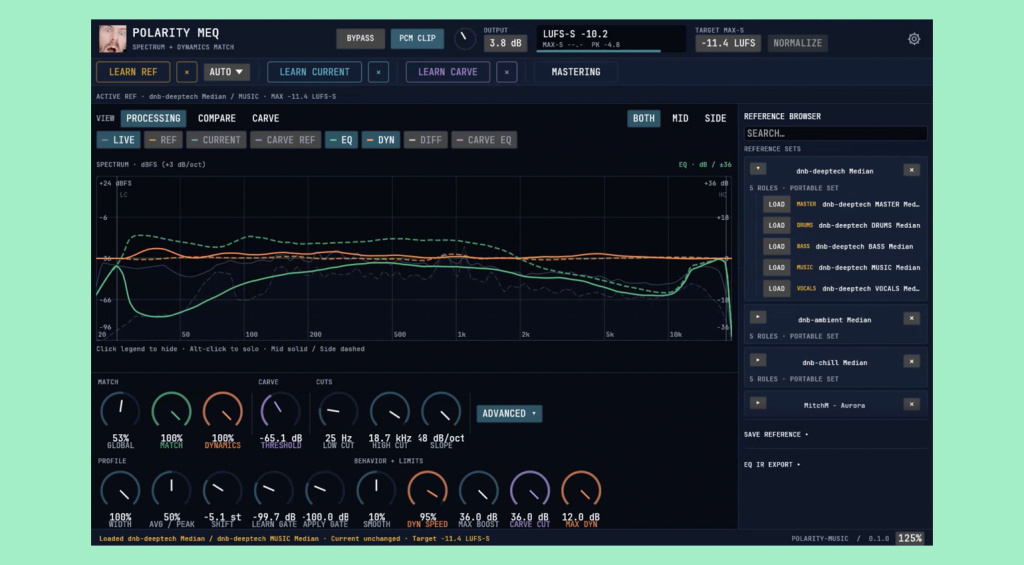The image size is (1024, 565).
Task: Clear the learned reference (x beside LEARN REF)
Action: pos(187,72)
